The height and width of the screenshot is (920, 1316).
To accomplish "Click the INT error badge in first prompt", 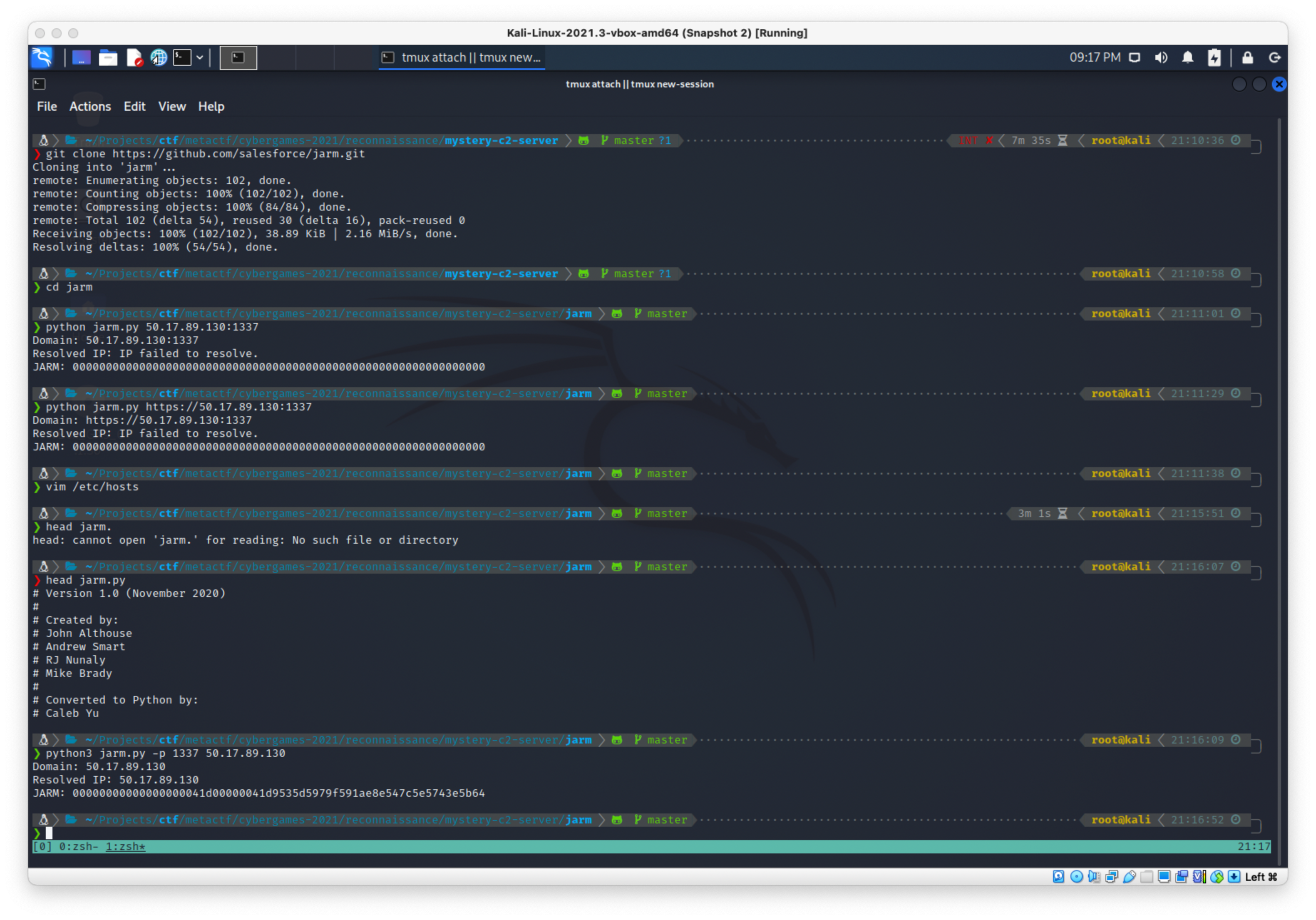I will [x=975, y=140].
